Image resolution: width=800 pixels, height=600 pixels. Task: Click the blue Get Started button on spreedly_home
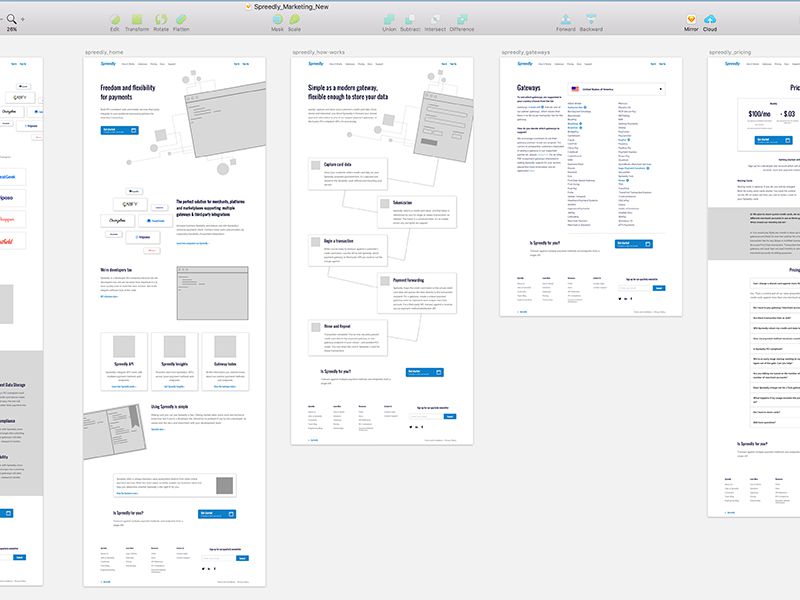point(121,130)
